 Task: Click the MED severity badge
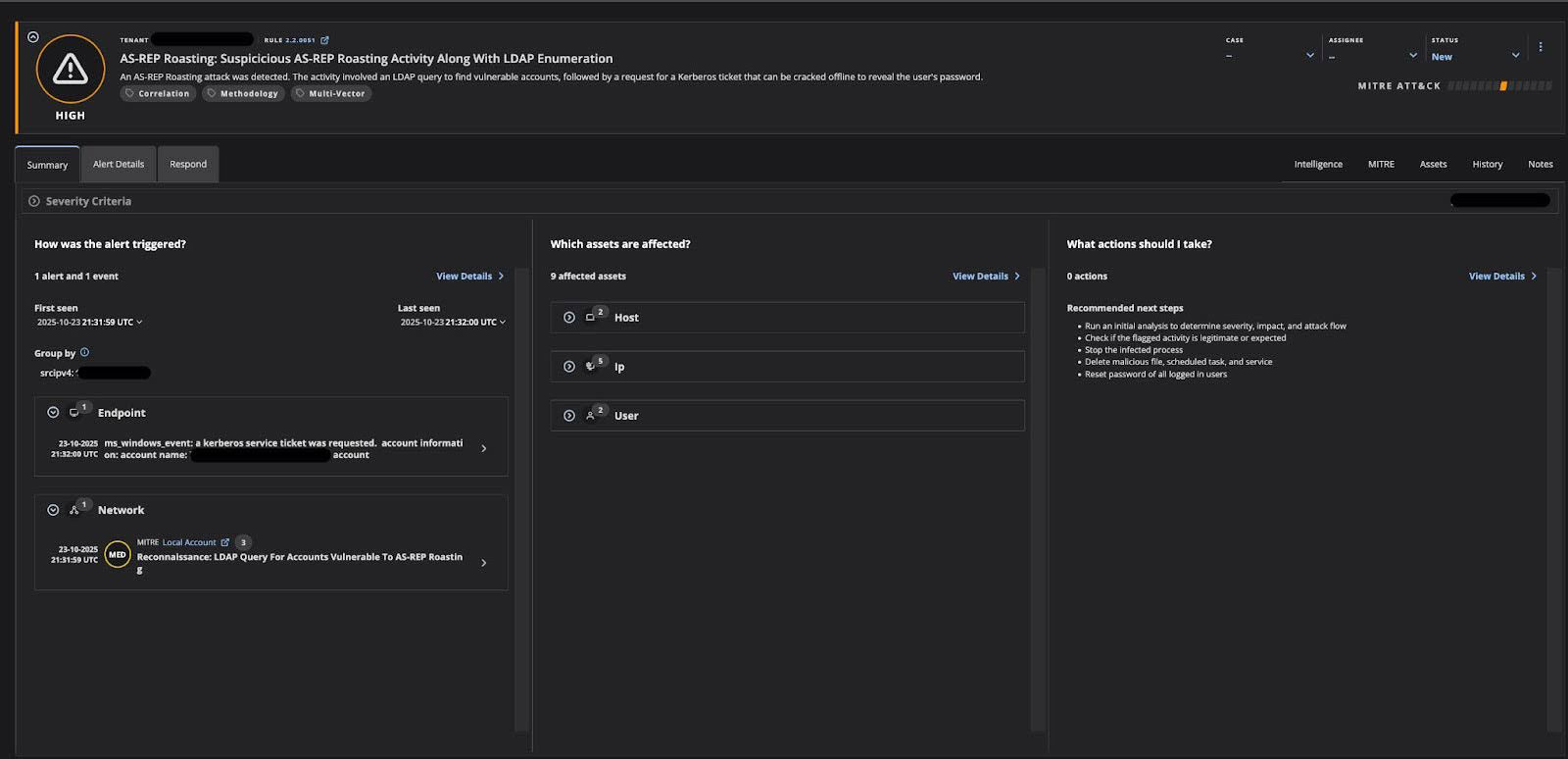(118, 555)
